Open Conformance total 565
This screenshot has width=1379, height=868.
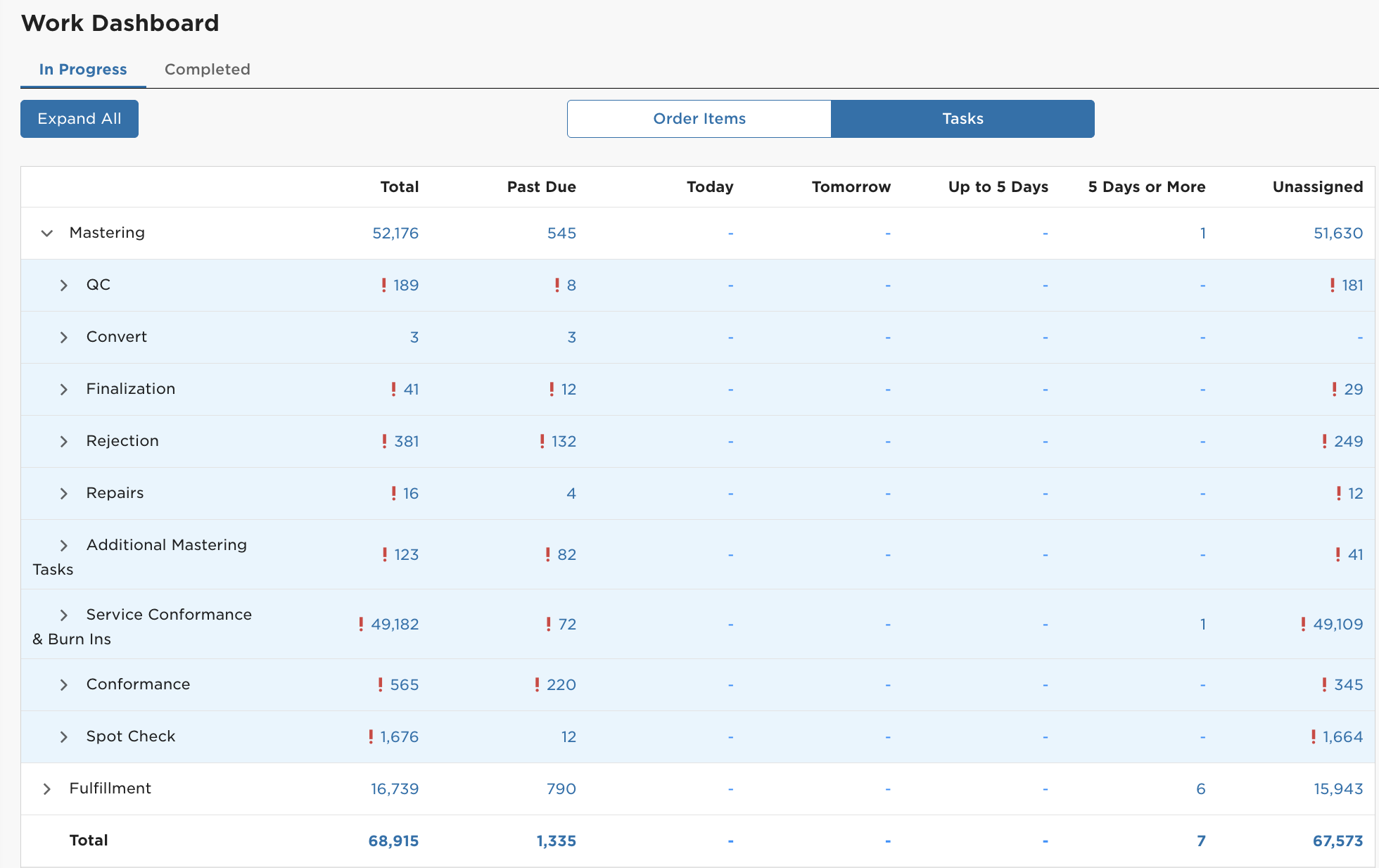(405, 684)
